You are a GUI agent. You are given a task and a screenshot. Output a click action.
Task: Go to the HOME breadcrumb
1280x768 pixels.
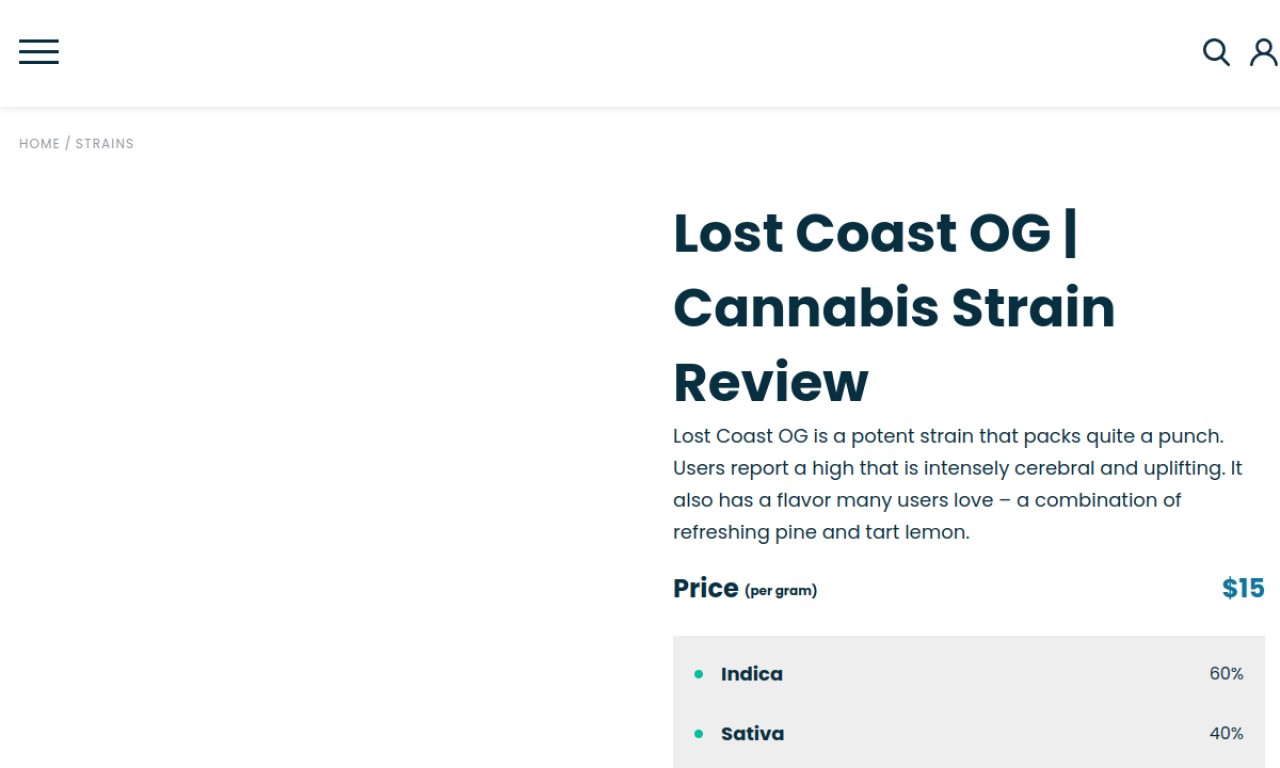point(40,144)
